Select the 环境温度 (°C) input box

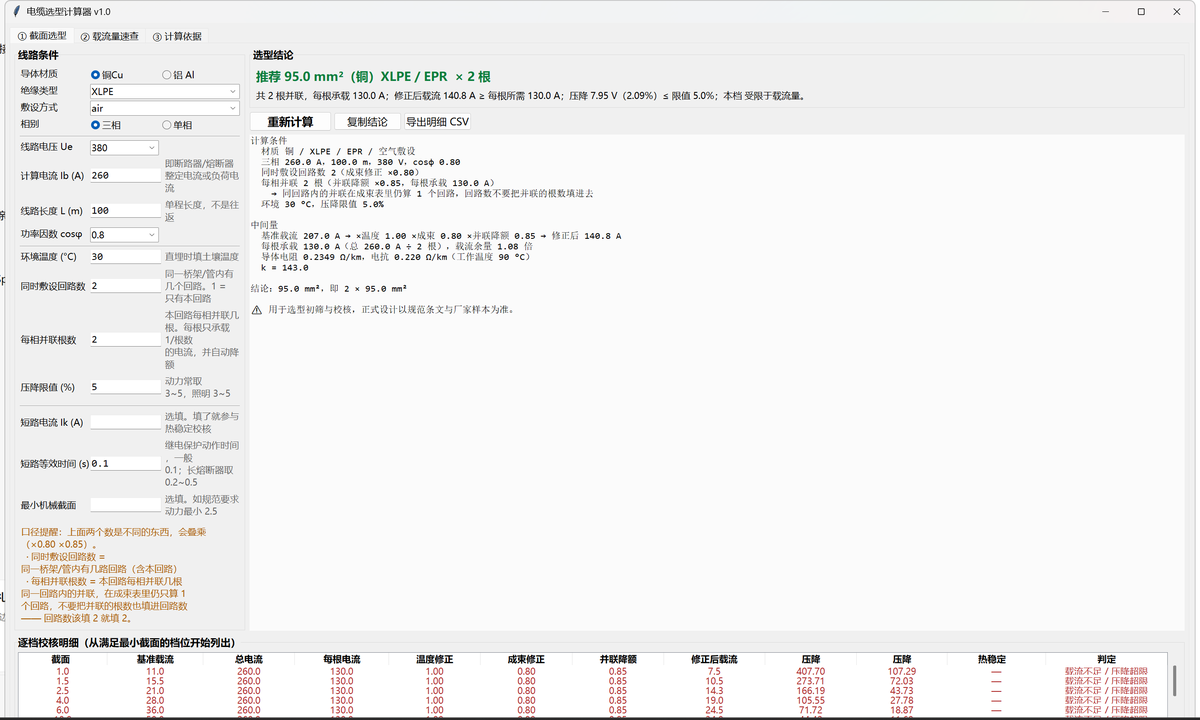point(125,257)
